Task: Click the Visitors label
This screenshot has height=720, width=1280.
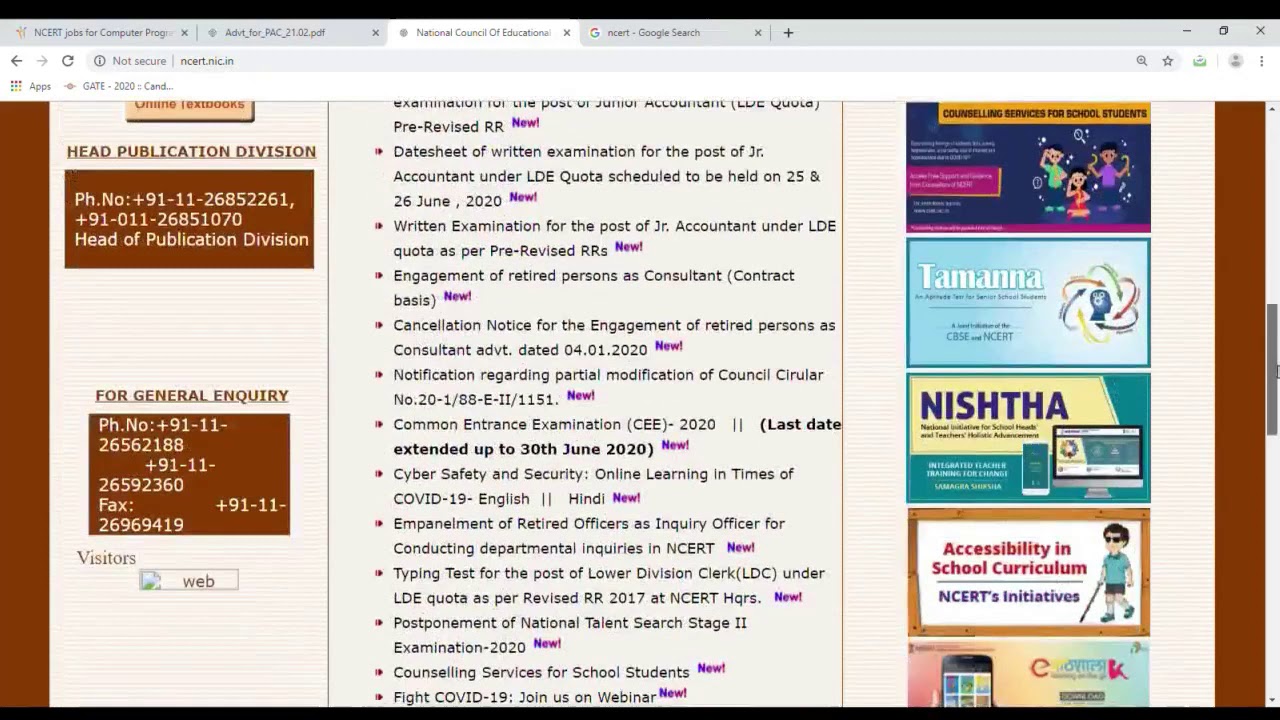Action: tap(106, 558)
